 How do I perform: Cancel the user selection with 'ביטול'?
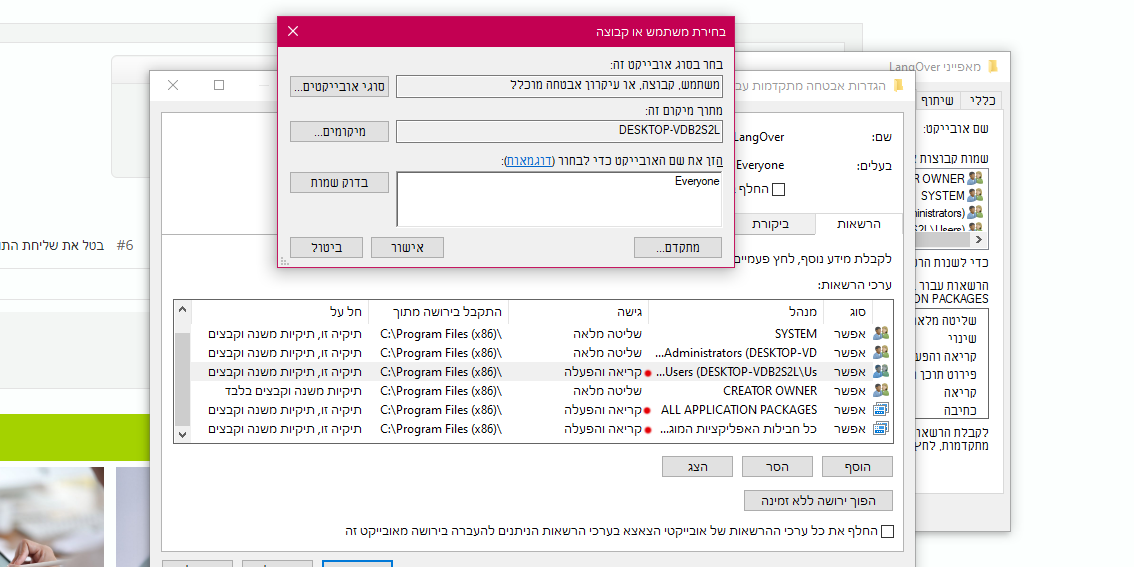[326, 247]
